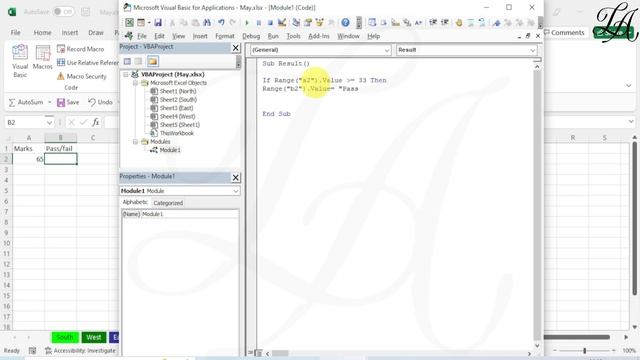
Task: Click Record Macro in Excel ribbon
Action: 80,49
